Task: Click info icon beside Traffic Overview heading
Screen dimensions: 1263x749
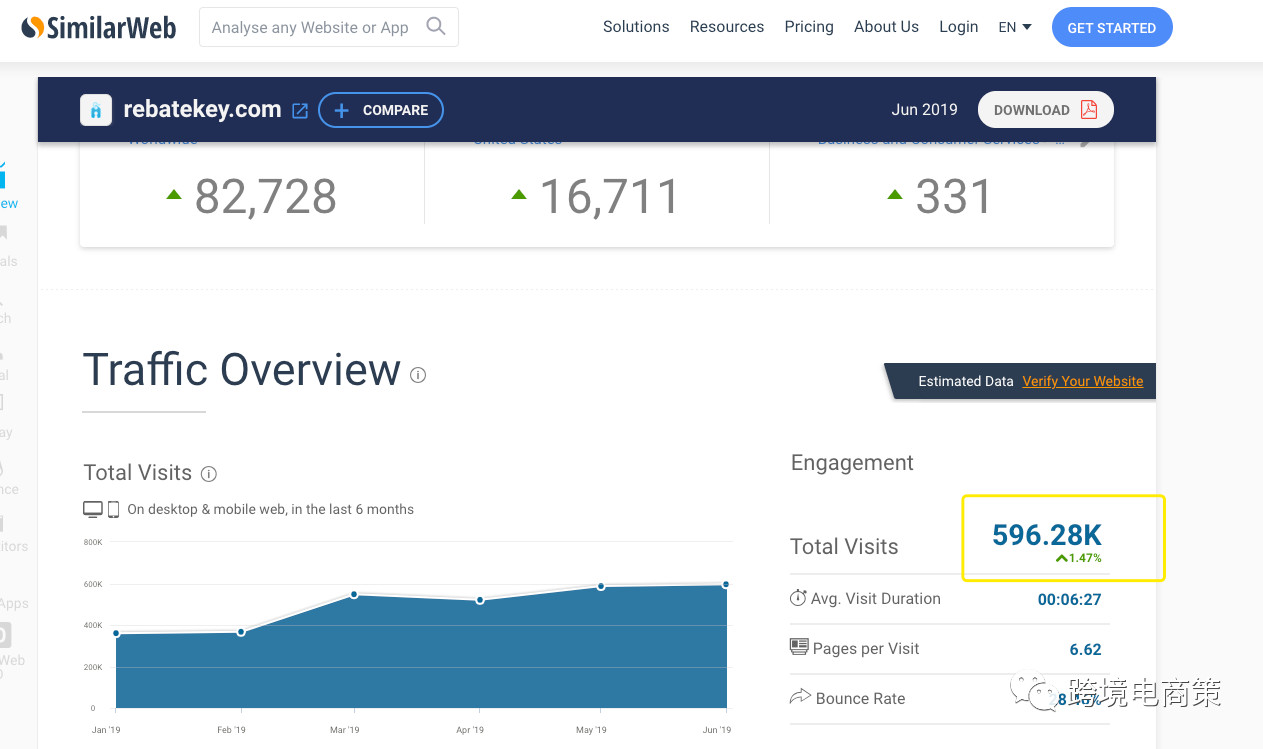Action: point(418,375)
